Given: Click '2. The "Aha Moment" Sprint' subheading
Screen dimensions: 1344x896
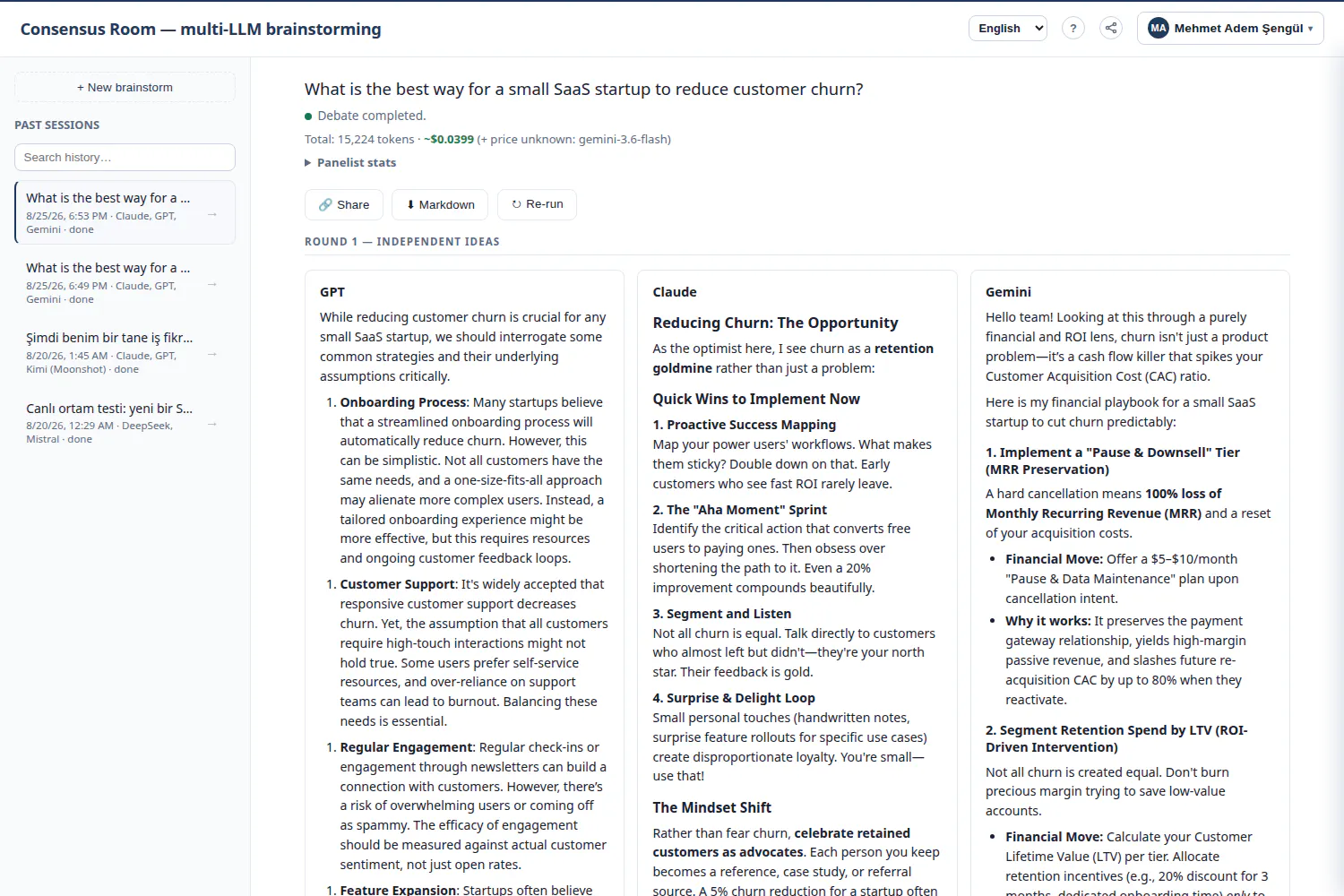Looking at the screenshot, I should 740,509.
